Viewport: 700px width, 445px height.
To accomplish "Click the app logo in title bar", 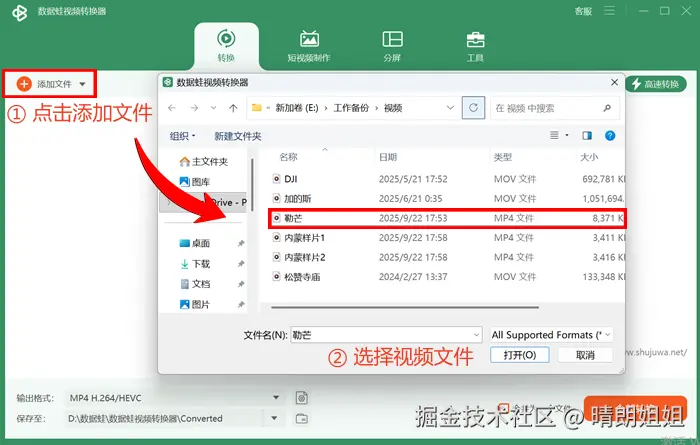I will [19, 12].
